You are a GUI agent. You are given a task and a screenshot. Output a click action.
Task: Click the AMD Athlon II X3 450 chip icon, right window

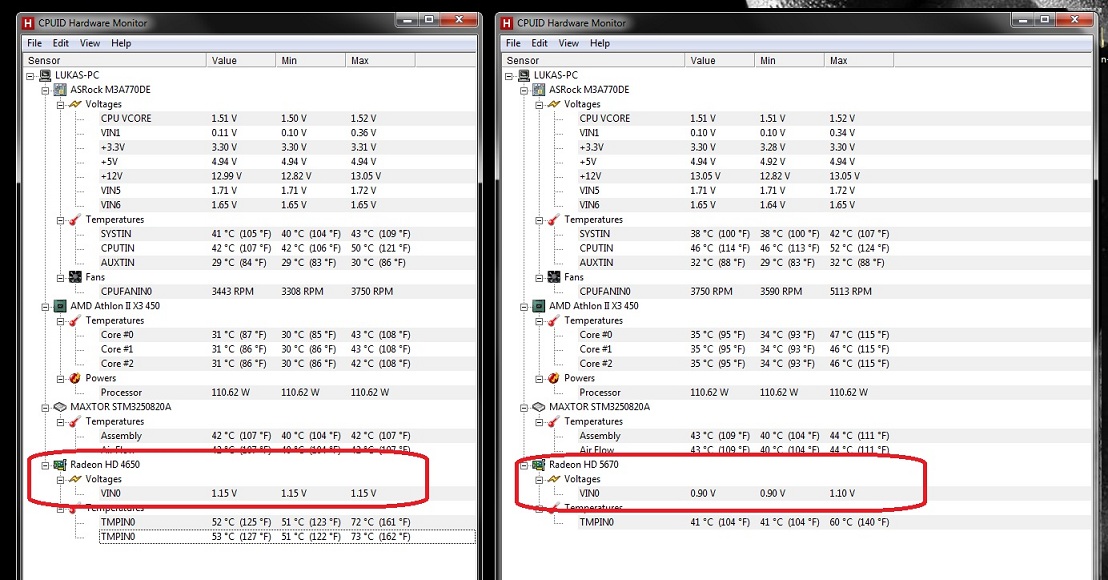tap(539, 306)
